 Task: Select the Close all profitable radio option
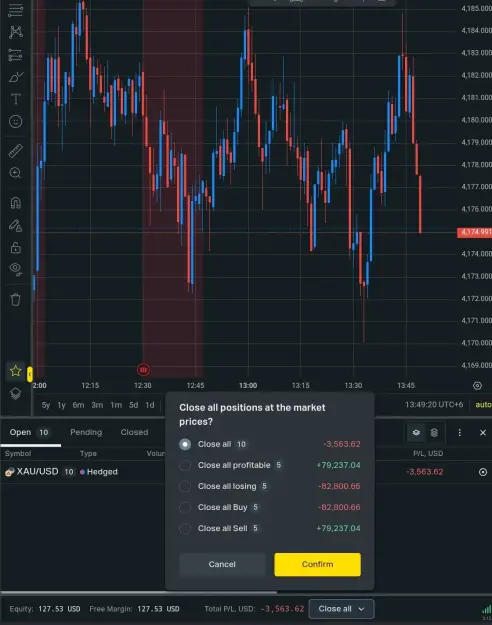pyautogui.click(x=185, y=465)
